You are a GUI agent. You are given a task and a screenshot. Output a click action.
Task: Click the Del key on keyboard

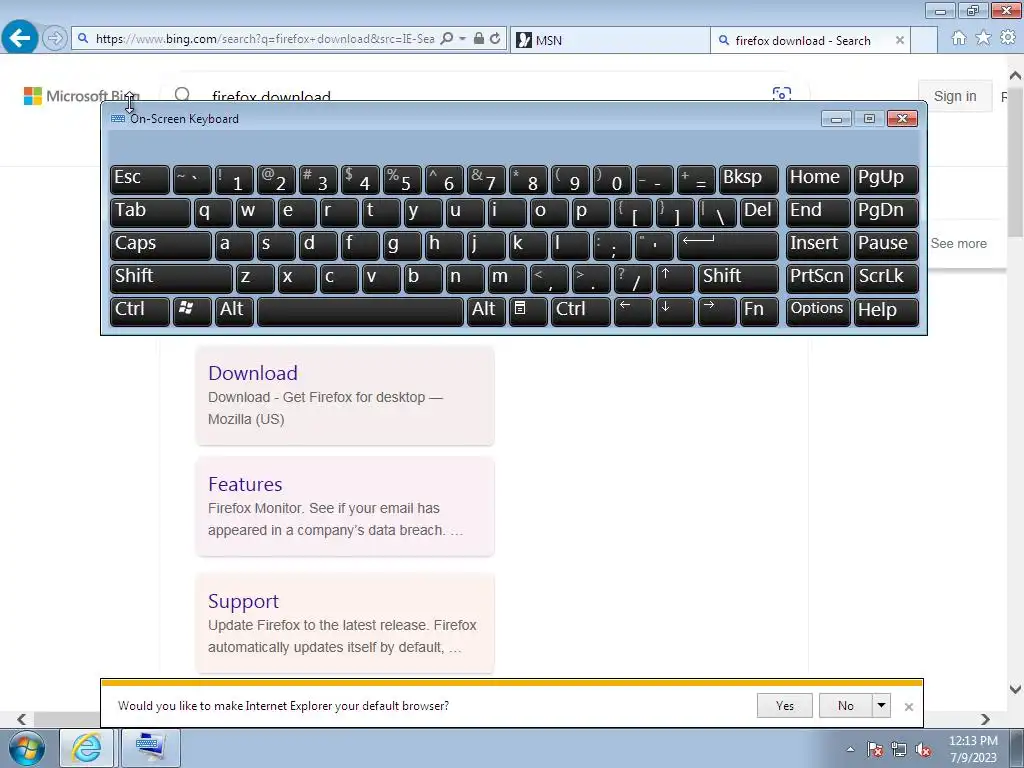pyautogui.click(x=759, y=212)
